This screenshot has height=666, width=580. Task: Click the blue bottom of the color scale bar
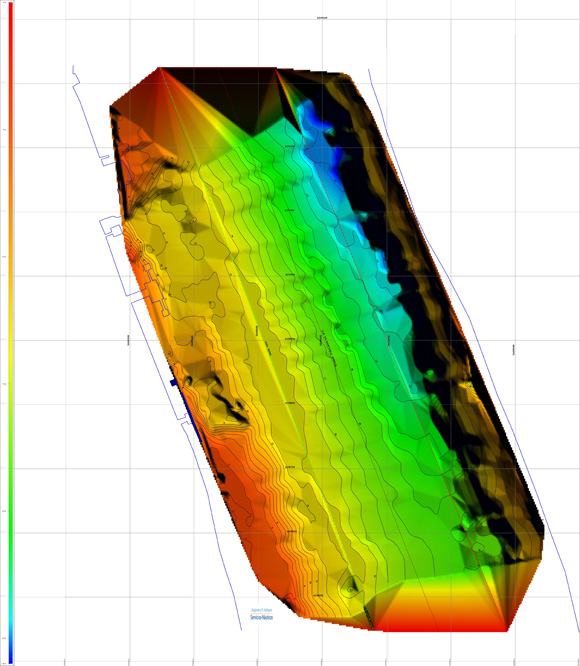click(x=11, y=652)
